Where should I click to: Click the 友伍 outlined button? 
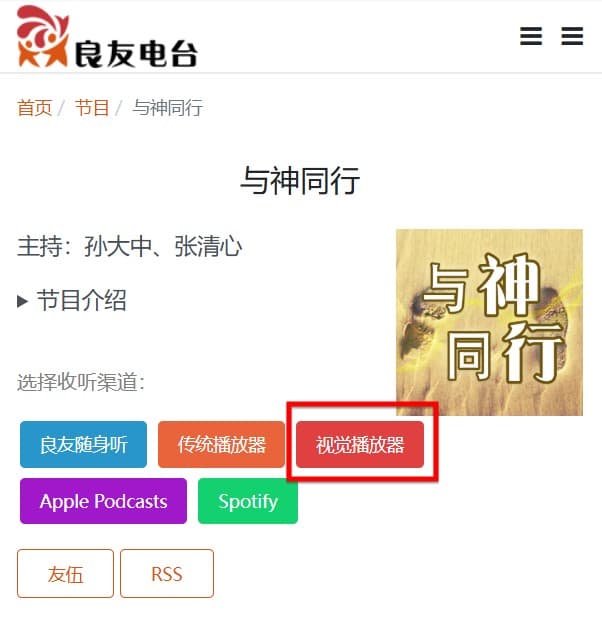pyautogui.click(x=65, y=574)
